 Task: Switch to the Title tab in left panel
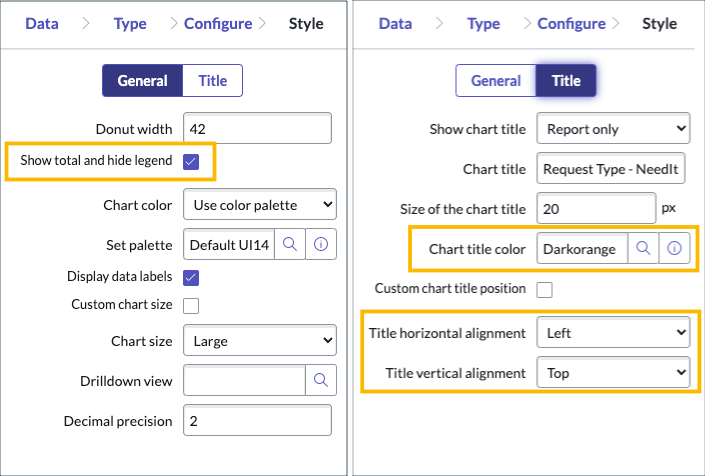[212, 81]
